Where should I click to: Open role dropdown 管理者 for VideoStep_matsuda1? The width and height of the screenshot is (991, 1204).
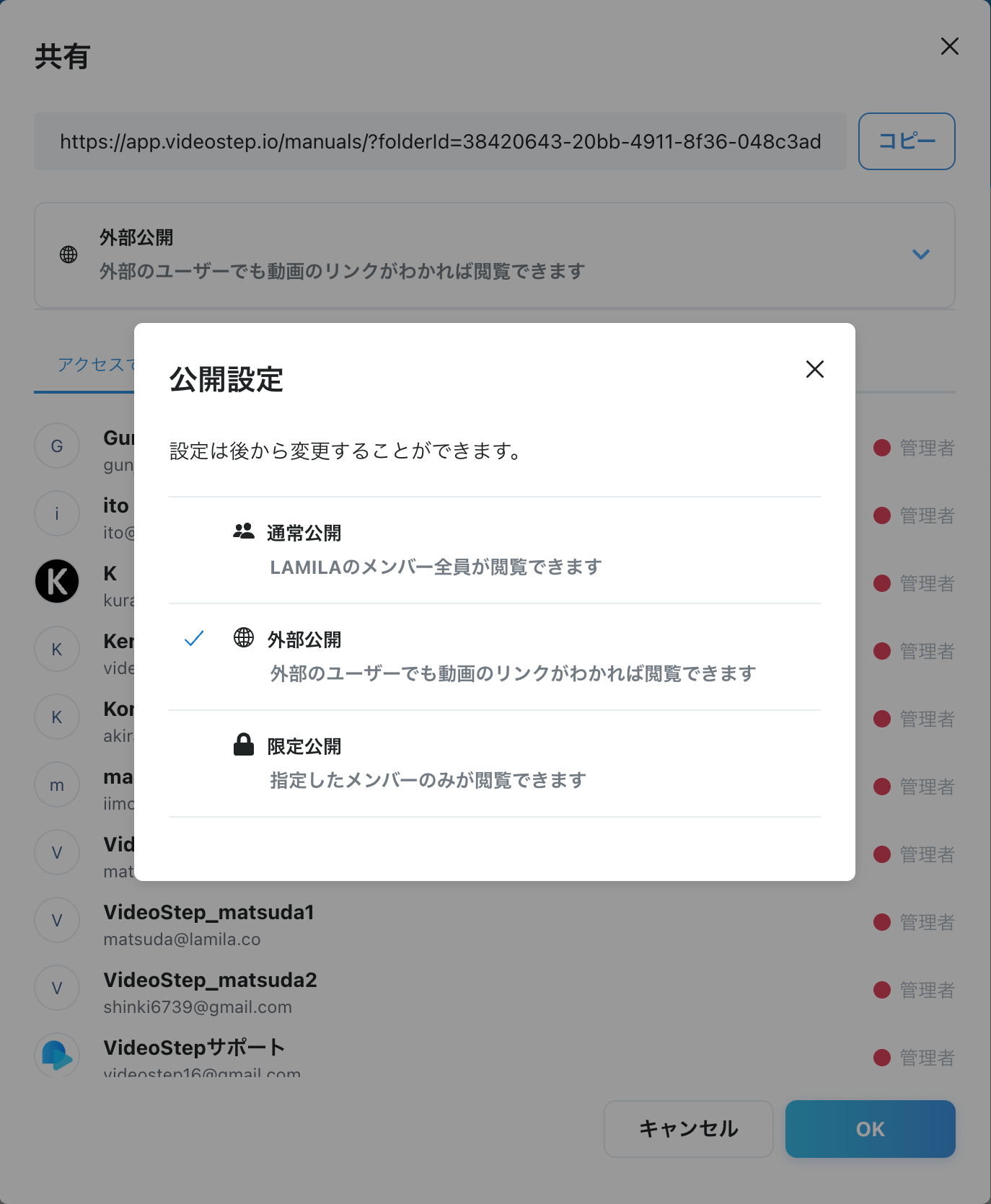pos(915,922)
